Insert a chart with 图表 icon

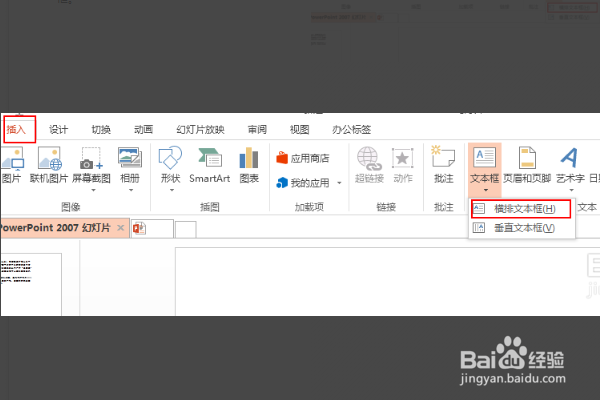(249, 165)
